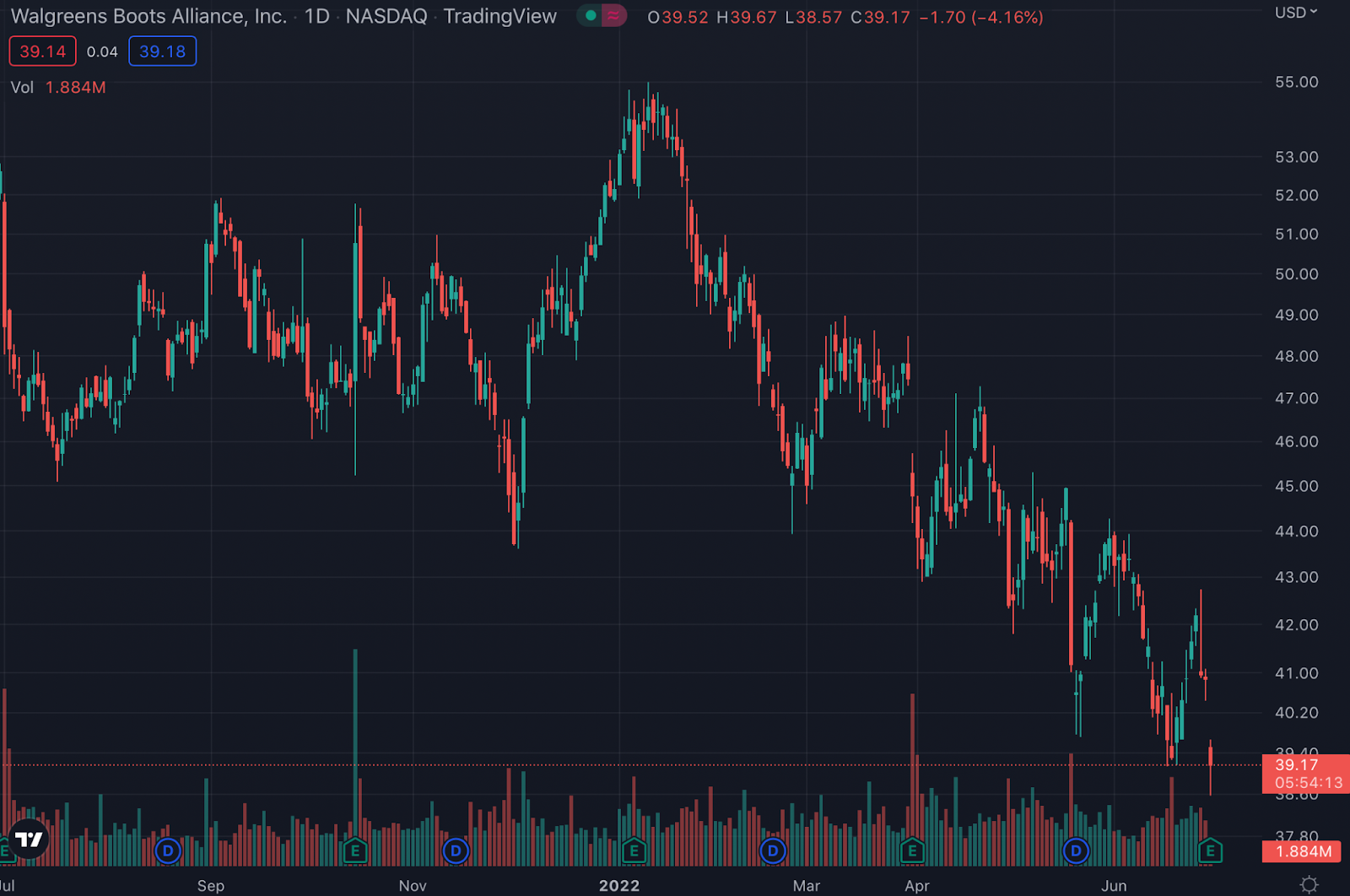Click the Walgreens Boots Alliance, Inc. symbol title
Viewport: 1350px width, 896px height.
pyautogui.click(x=148, y=16)
